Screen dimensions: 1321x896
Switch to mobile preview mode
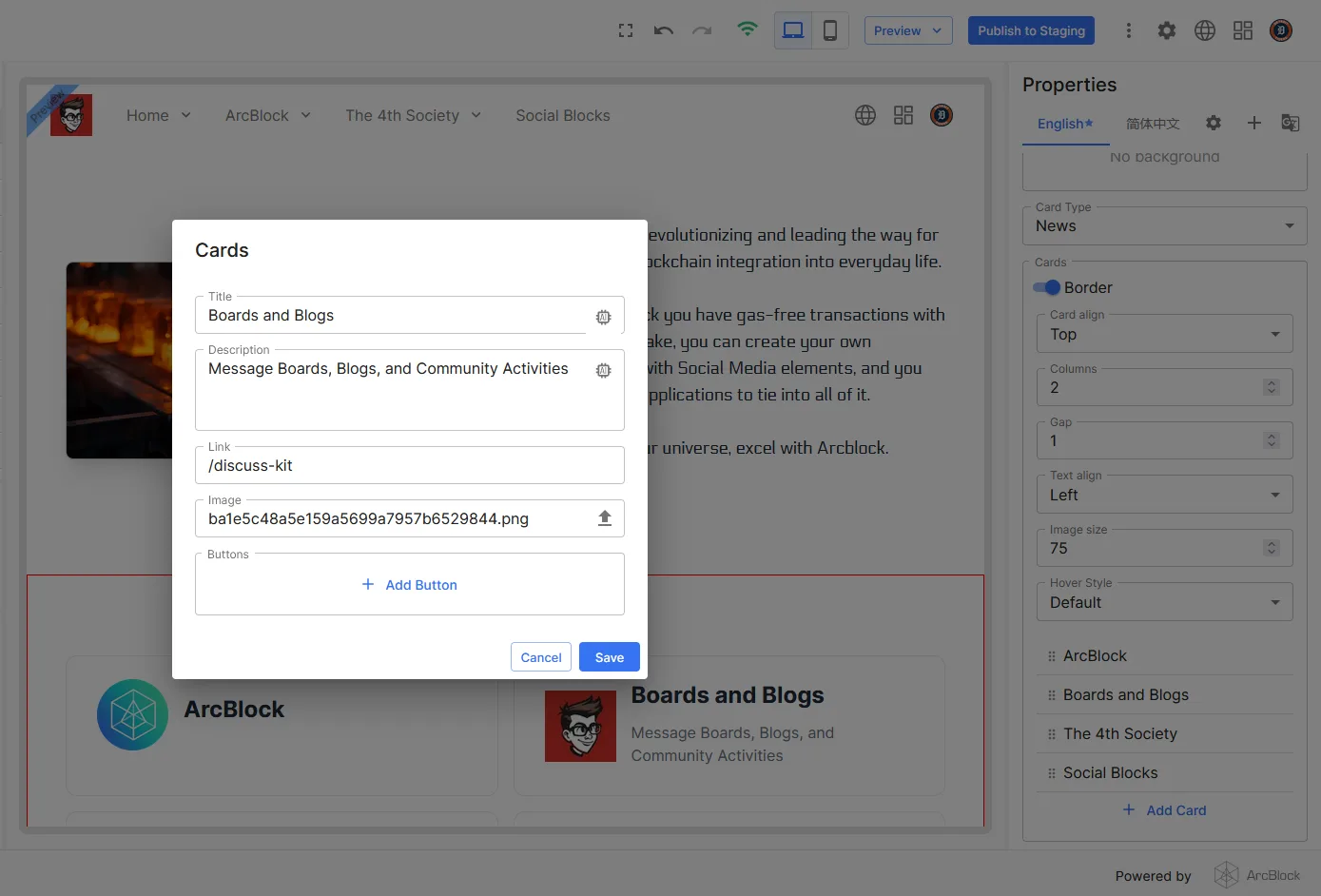(x=830, y=30)
